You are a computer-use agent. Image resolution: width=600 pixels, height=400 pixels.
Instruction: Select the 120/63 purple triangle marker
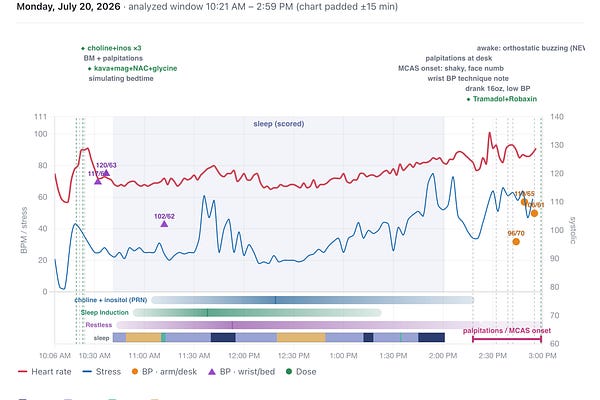[106, 173]
